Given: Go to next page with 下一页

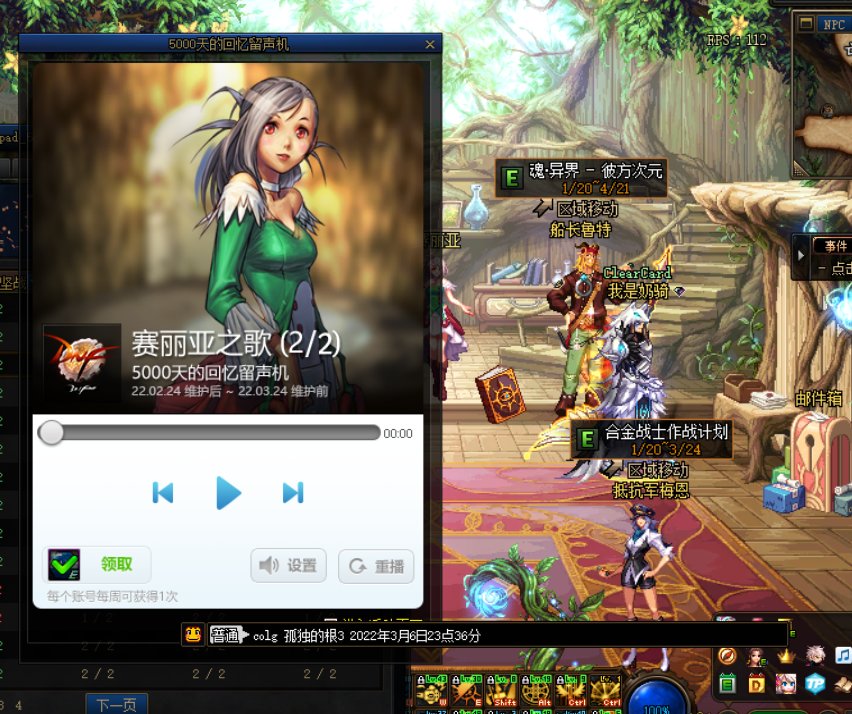Looking at the screenshot, I should (116, 705).
